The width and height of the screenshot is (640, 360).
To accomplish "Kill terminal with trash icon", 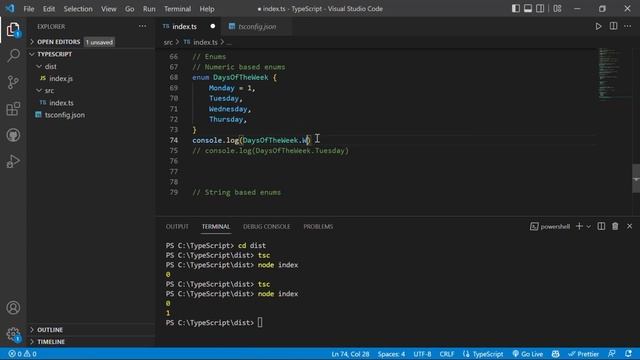I will pyautogui.click(x=615, y=227).
